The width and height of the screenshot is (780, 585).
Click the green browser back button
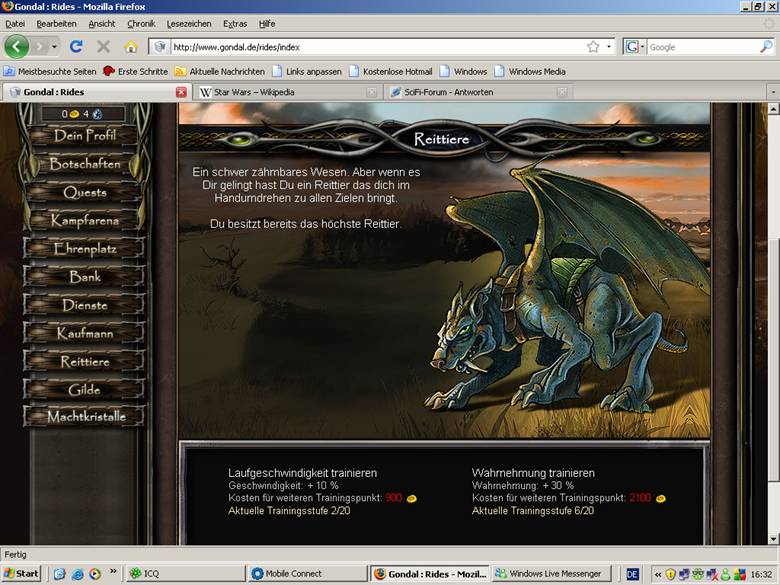17,46
